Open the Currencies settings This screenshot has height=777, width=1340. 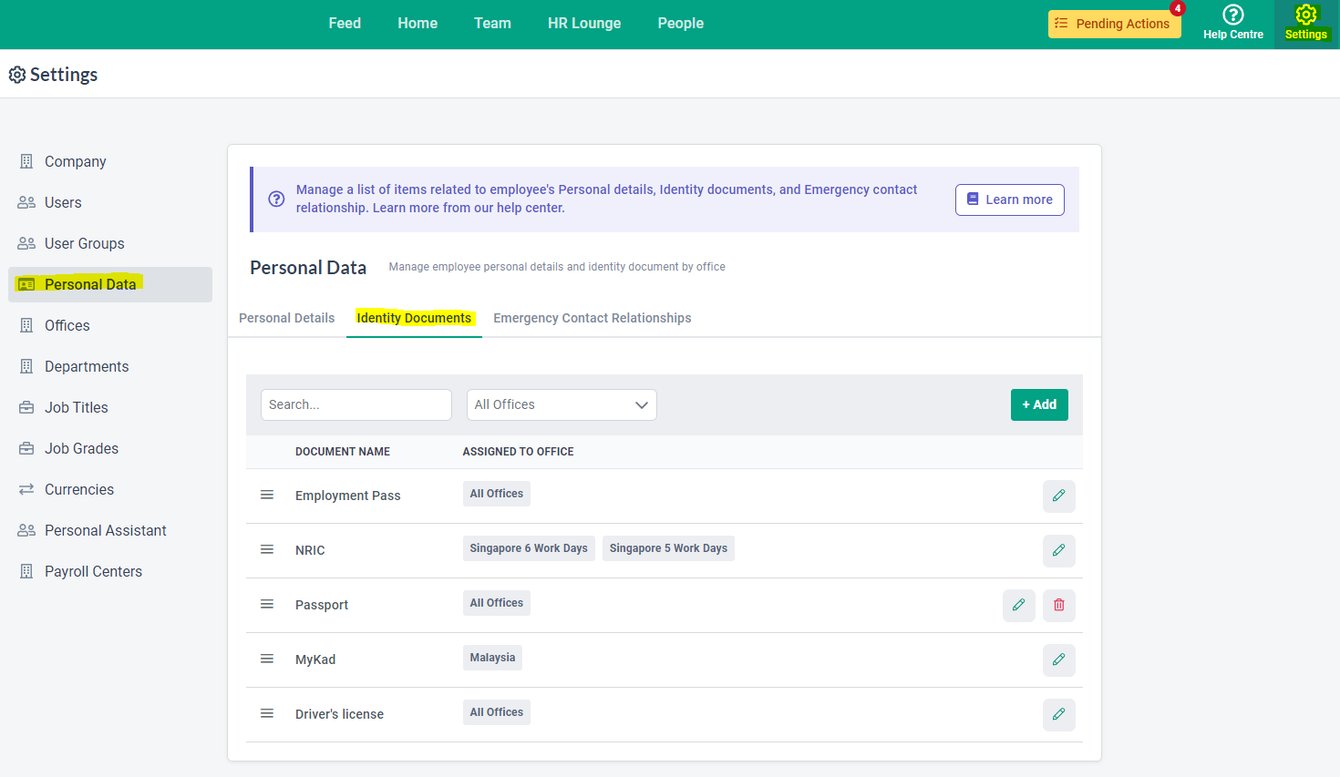[x=79, y=489]
